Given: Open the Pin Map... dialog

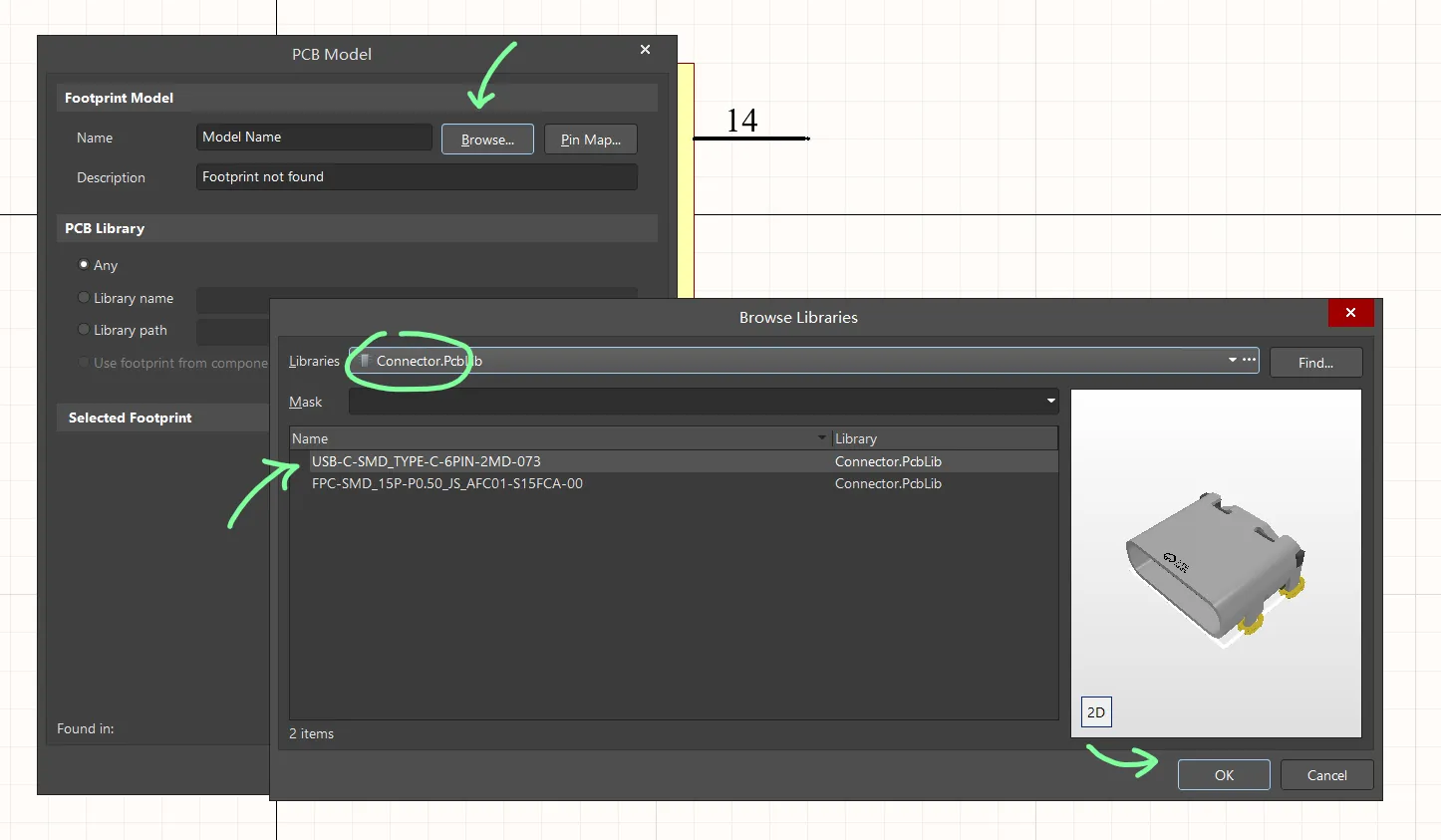Looking at the screenshot, I should [x=591, y=140].
